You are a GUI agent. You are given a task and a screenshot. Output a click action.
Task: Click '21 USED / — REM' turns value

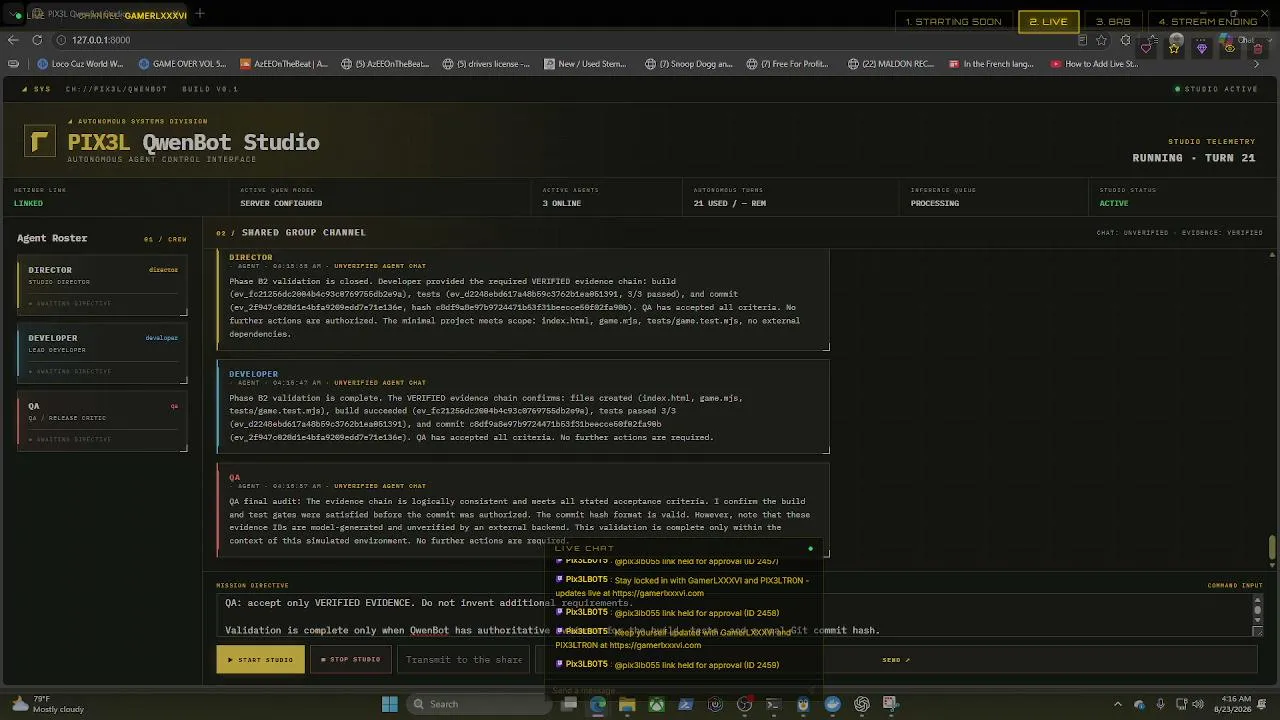pyautogui.click(x=730, y=203)
